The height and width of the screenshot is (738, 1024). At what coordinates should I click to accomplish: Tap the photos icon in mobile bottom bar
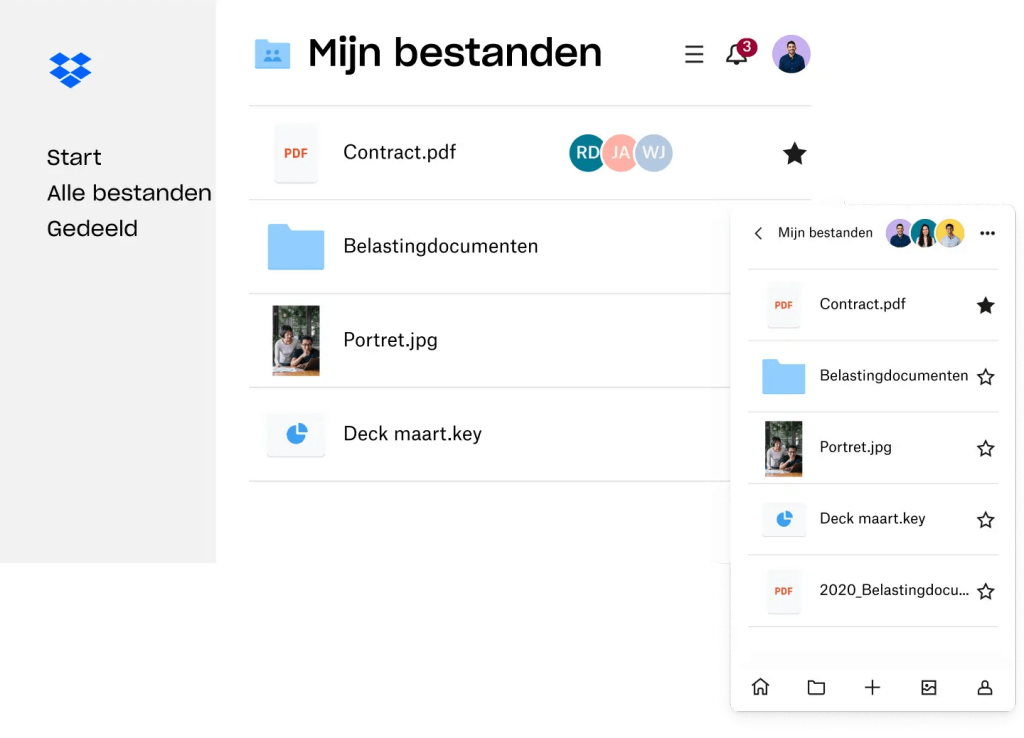tap(929, 687)
